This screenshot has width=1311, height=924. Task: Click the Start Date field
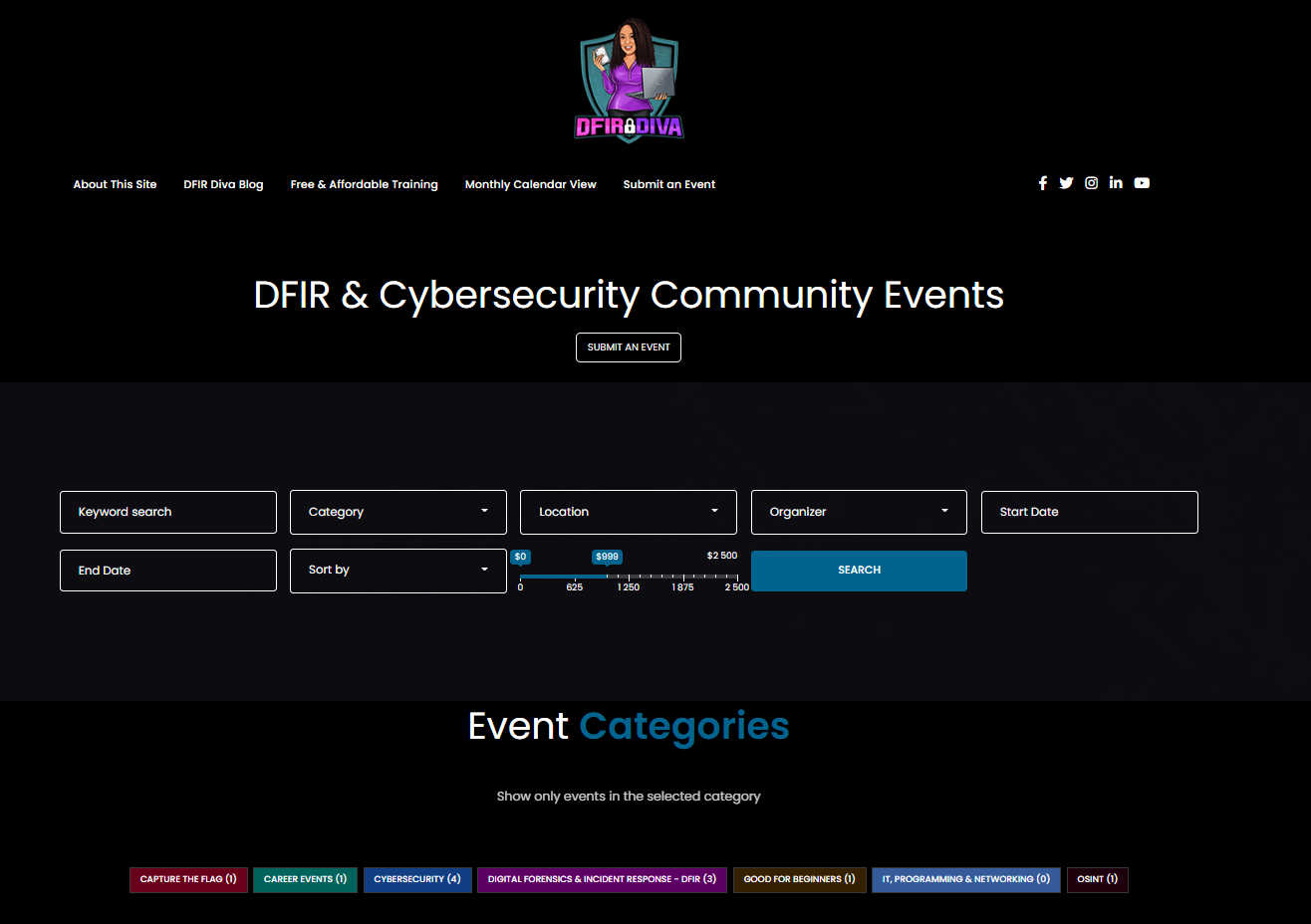pyautogui.click(x=1090, y=512)
